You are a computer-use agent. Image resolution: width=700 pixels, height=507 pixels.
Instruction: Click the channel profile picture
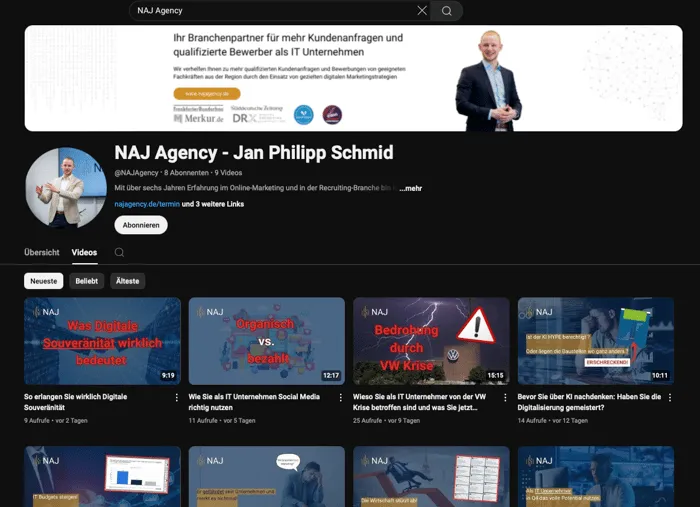click(x=66, y=188)
